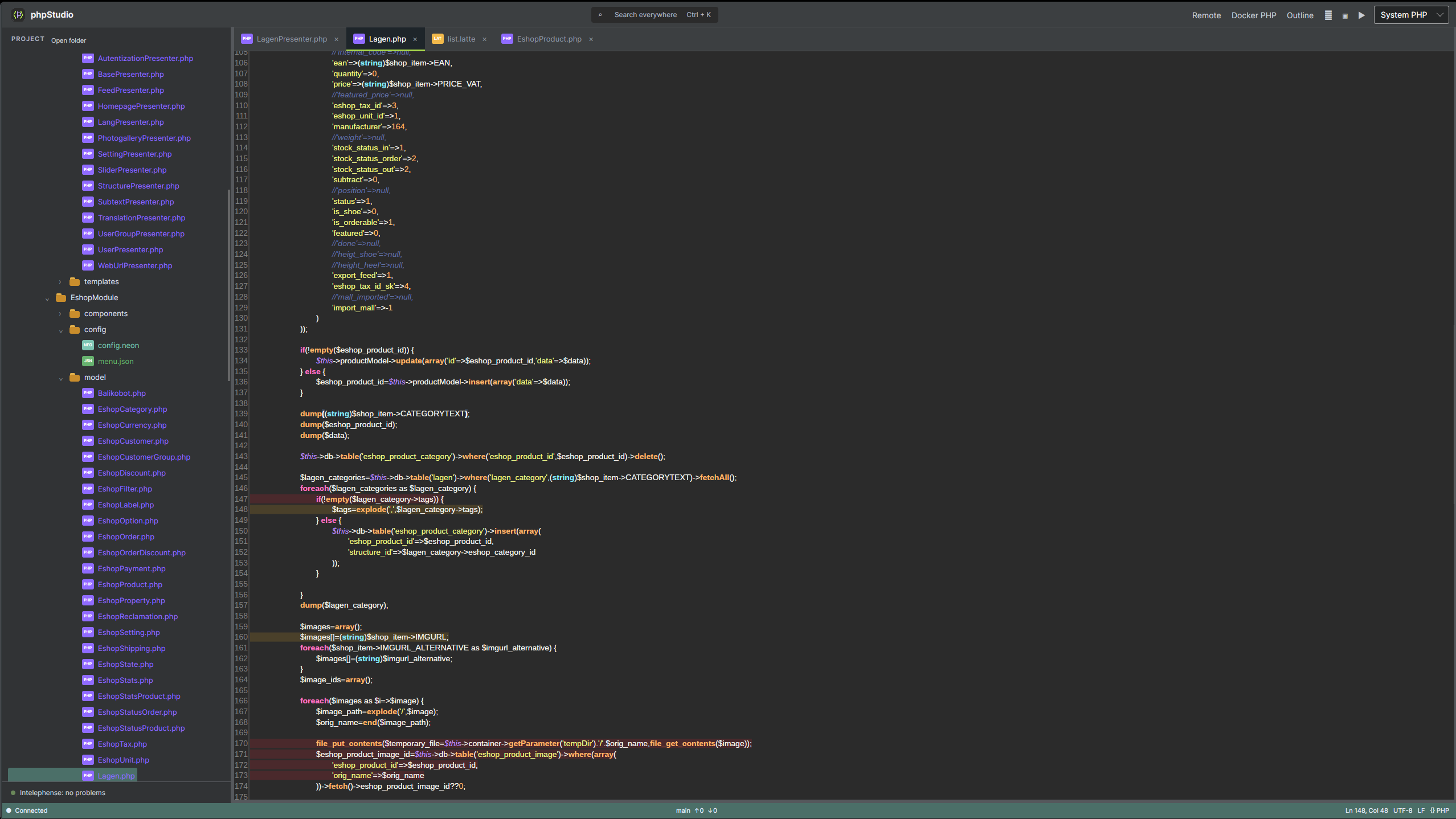Click the phpStudio logo icon
Screen dimensions: 1456x819
tap(19, 15)
